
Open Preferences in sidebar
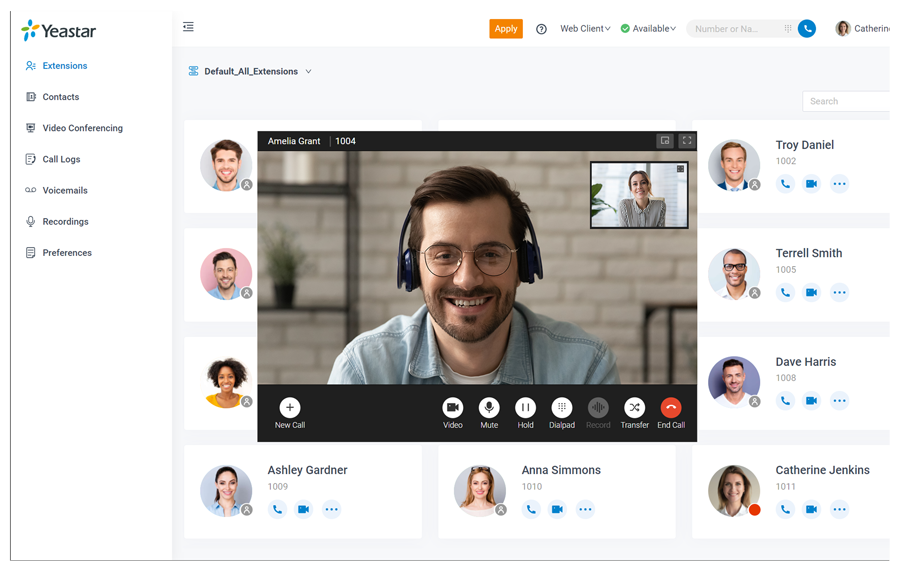59,253
